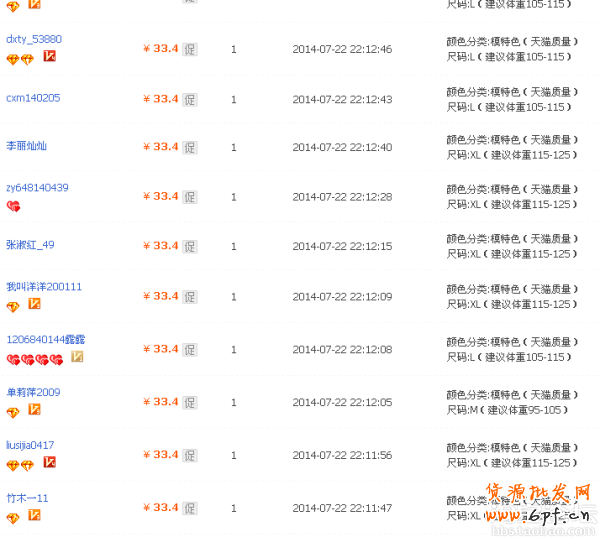Open 我叫洋洋200111 user link
The image size is (600, 537).
coord(44,287)
